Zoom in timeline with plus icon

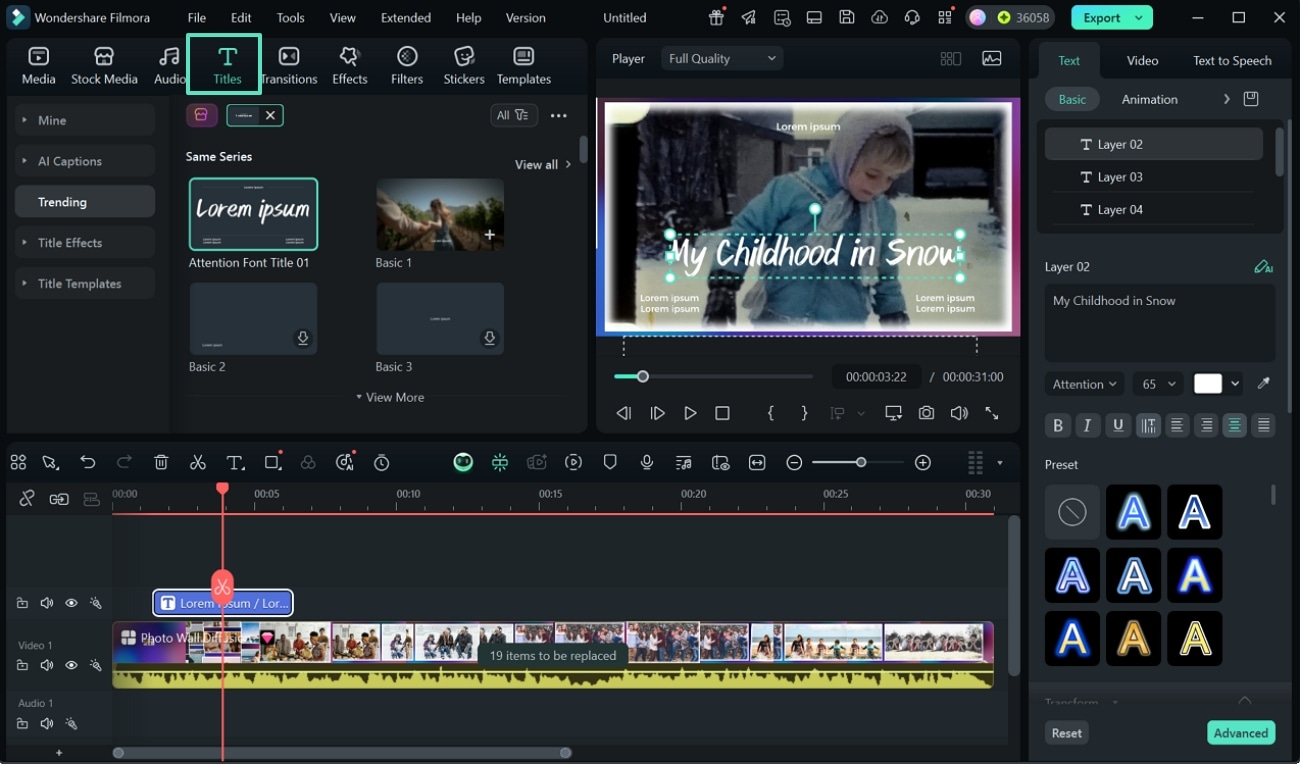pos(923,462)
